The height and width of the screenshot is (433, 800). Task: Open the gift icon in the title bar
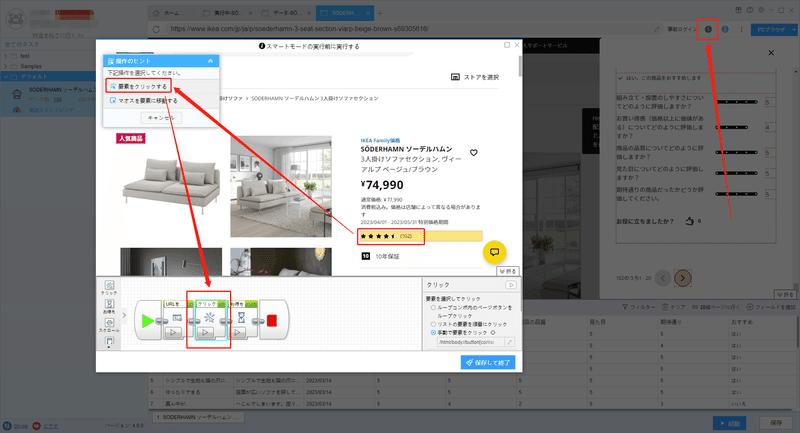(738, 10)
